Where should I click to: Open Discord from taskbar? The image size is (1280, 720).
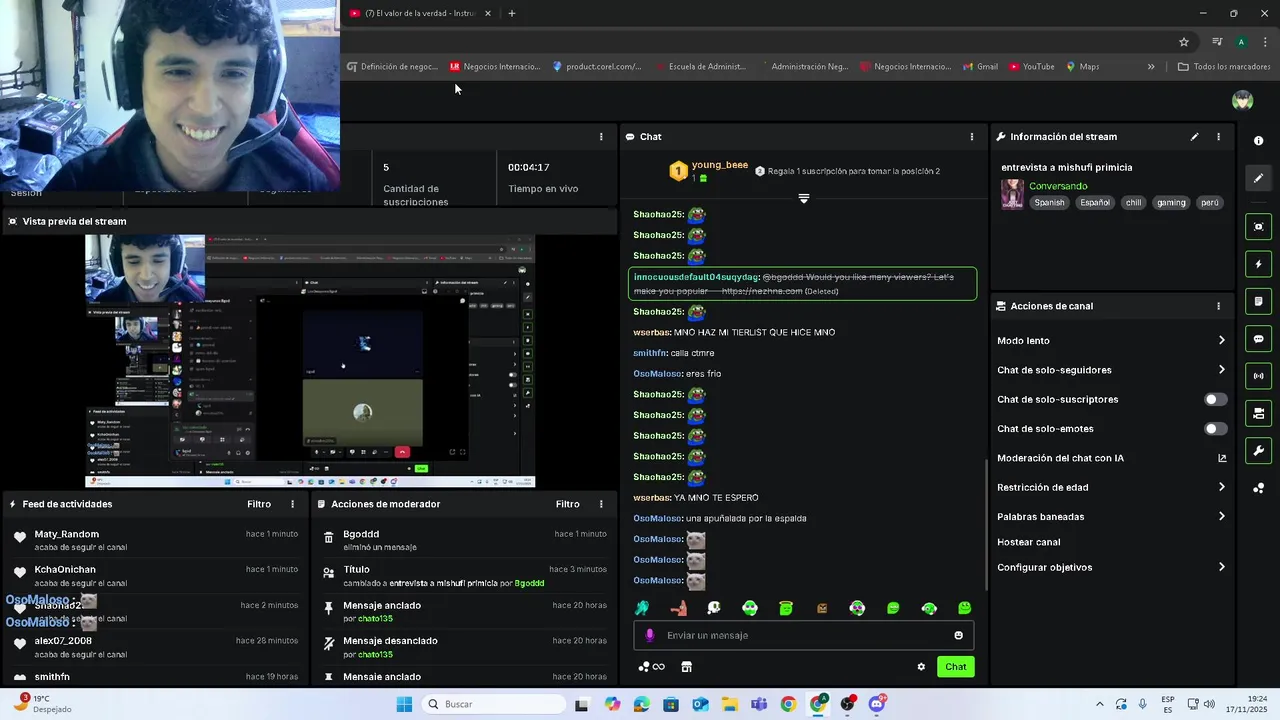[877, 704]
